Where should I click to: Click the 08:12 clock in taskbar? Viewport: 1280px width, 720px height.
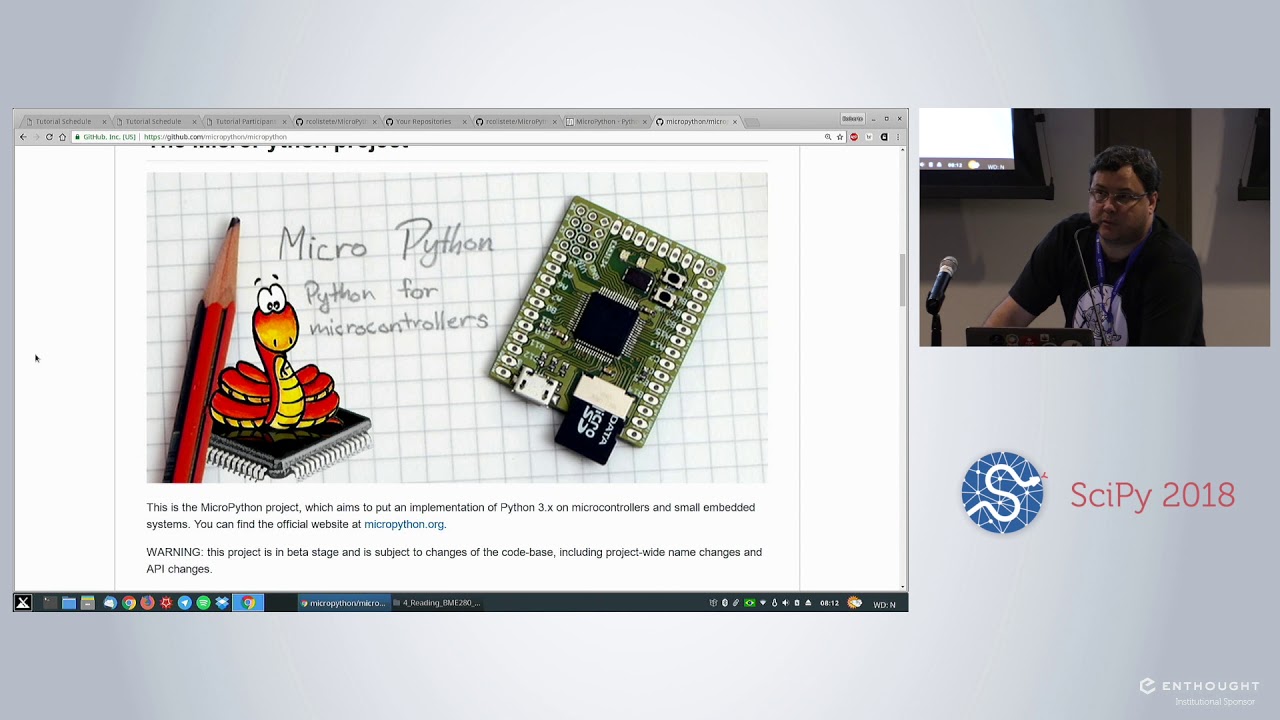830,603
